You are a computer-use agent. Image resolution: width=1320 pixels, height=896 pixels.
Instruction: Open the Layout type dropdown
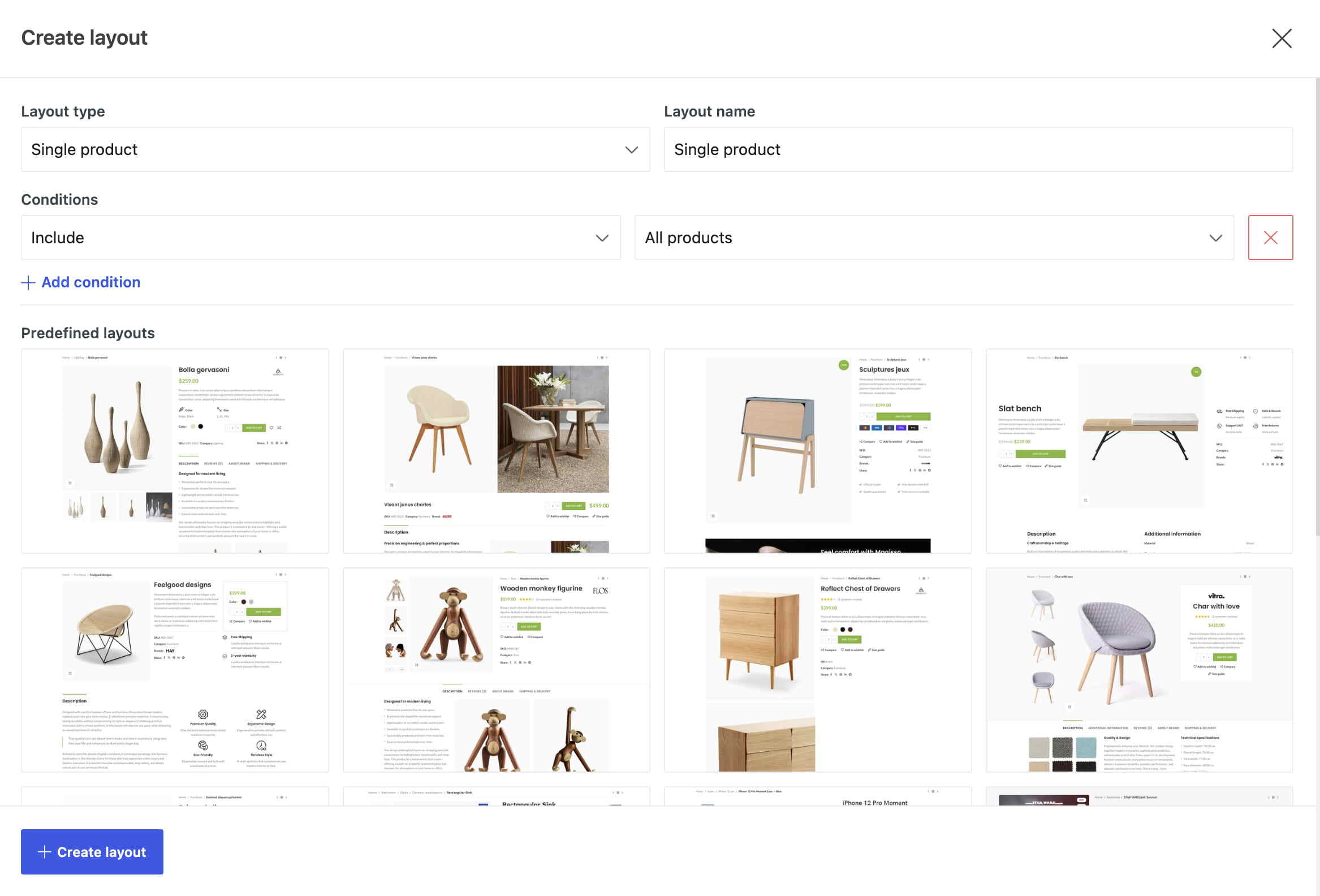point(335,149)
